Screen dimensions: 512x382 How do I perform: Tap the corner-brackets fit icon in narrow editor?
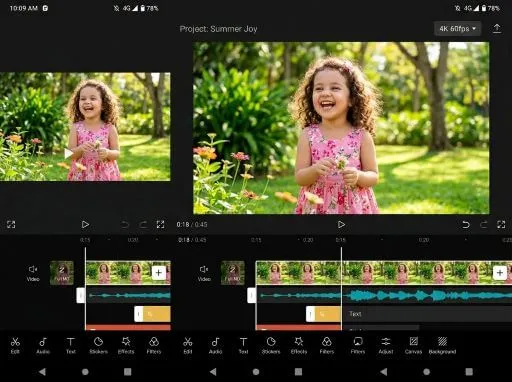click(x=11, y=225)
